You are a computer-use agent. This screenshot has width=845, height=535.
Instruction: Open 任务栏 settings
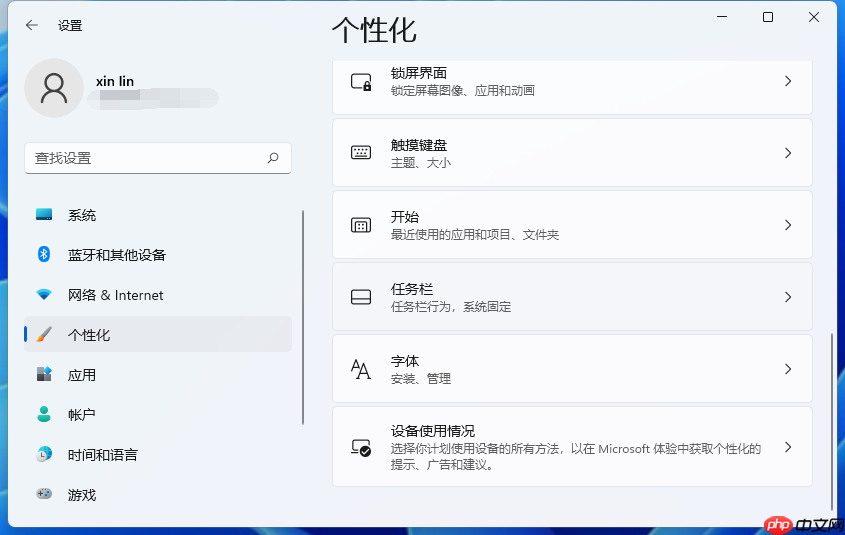(572, 297)
